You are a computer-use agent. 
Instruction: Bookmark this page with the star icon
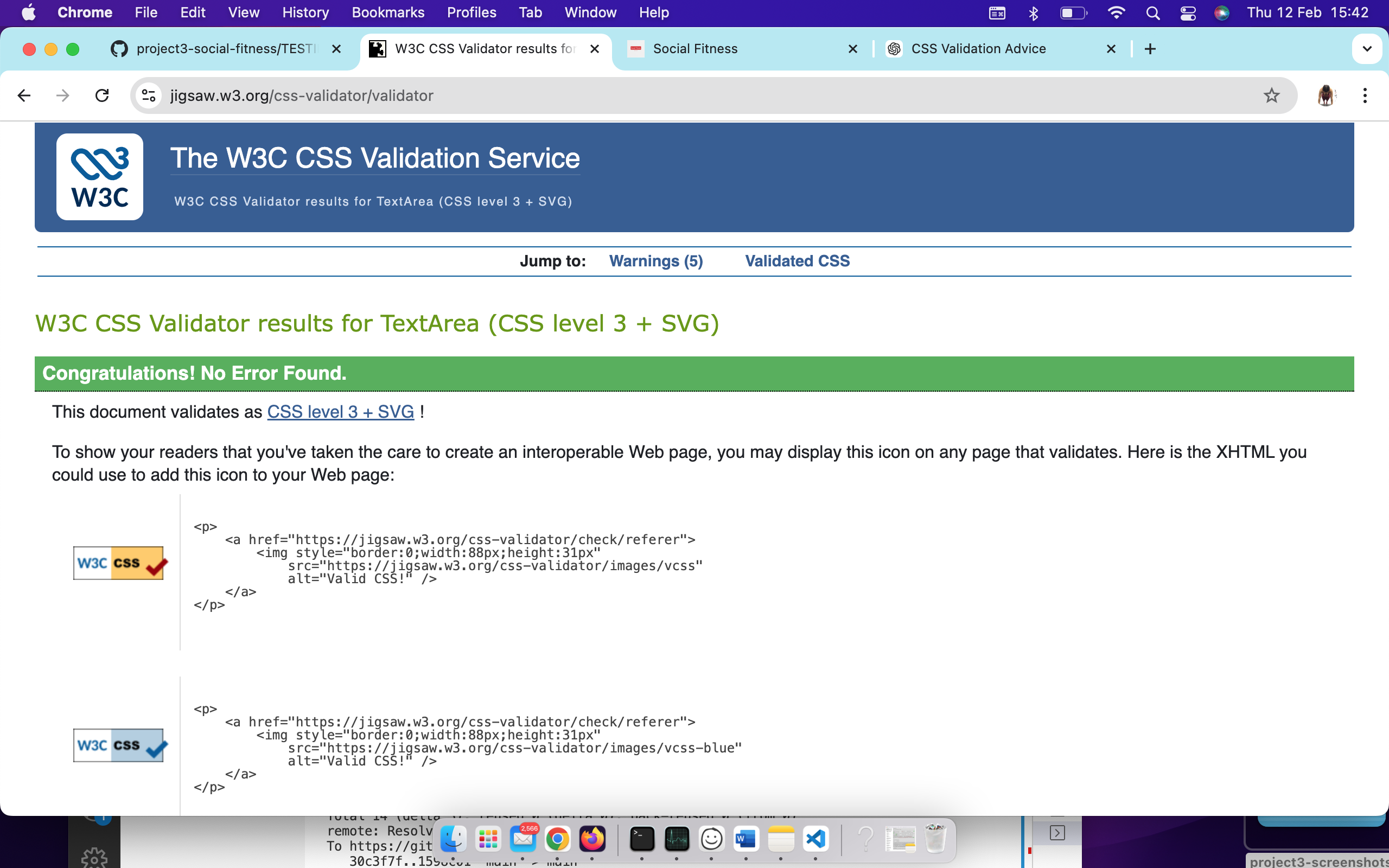pos(1271,95)
